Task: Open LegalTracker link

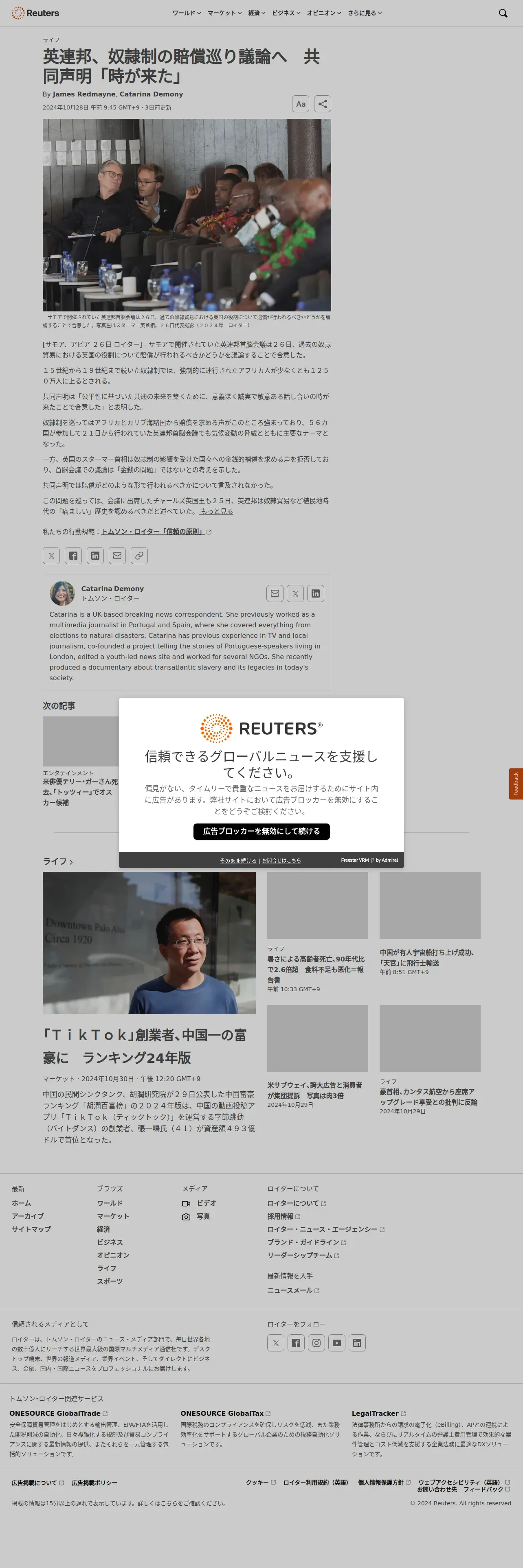Action: 379,1413
